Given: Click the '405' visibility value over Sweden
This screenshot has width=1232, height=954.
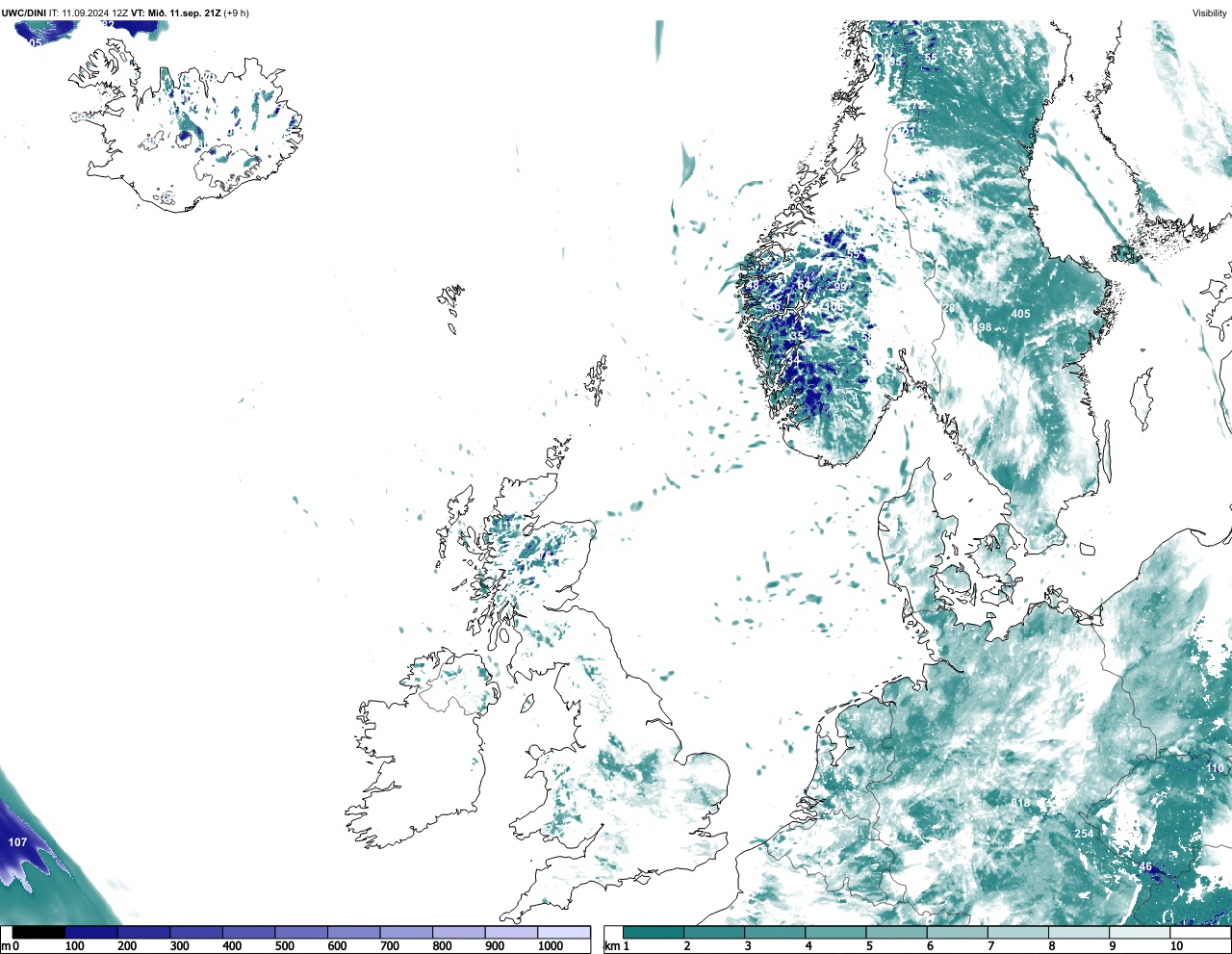Looking at the screenshot, I should point(1020,314).
